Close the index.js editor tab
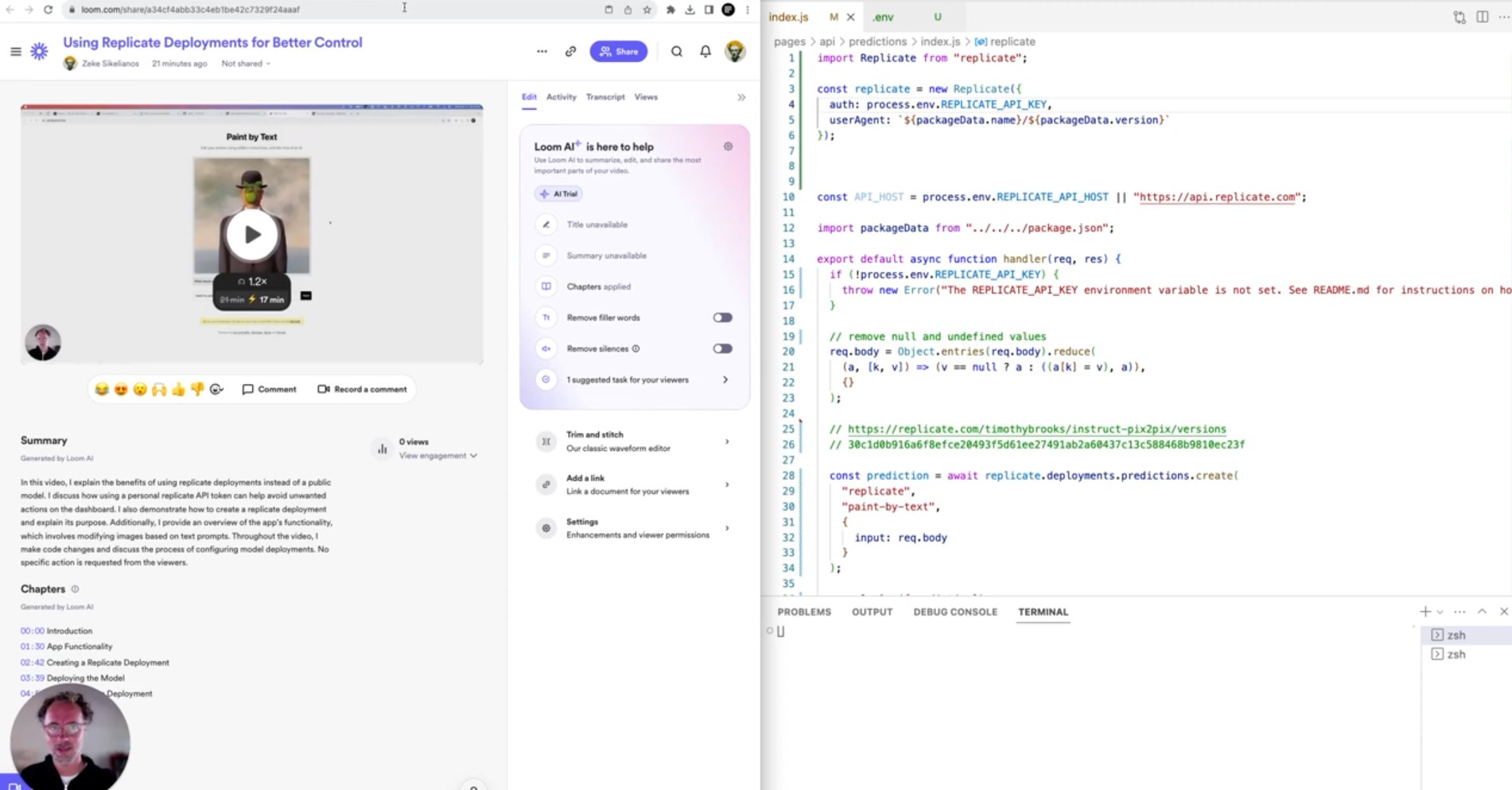The width and height of the screenshot is (1512, 790). [850, 17]
